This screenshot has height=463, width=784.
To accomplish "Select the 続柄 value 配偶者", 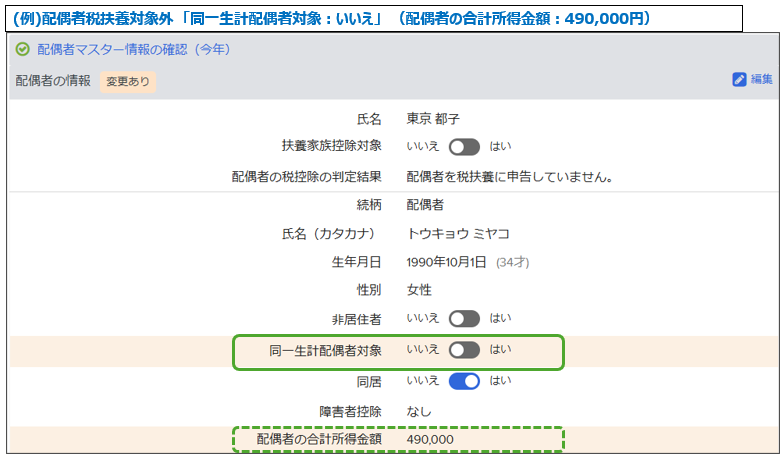I will pos(425,204).
